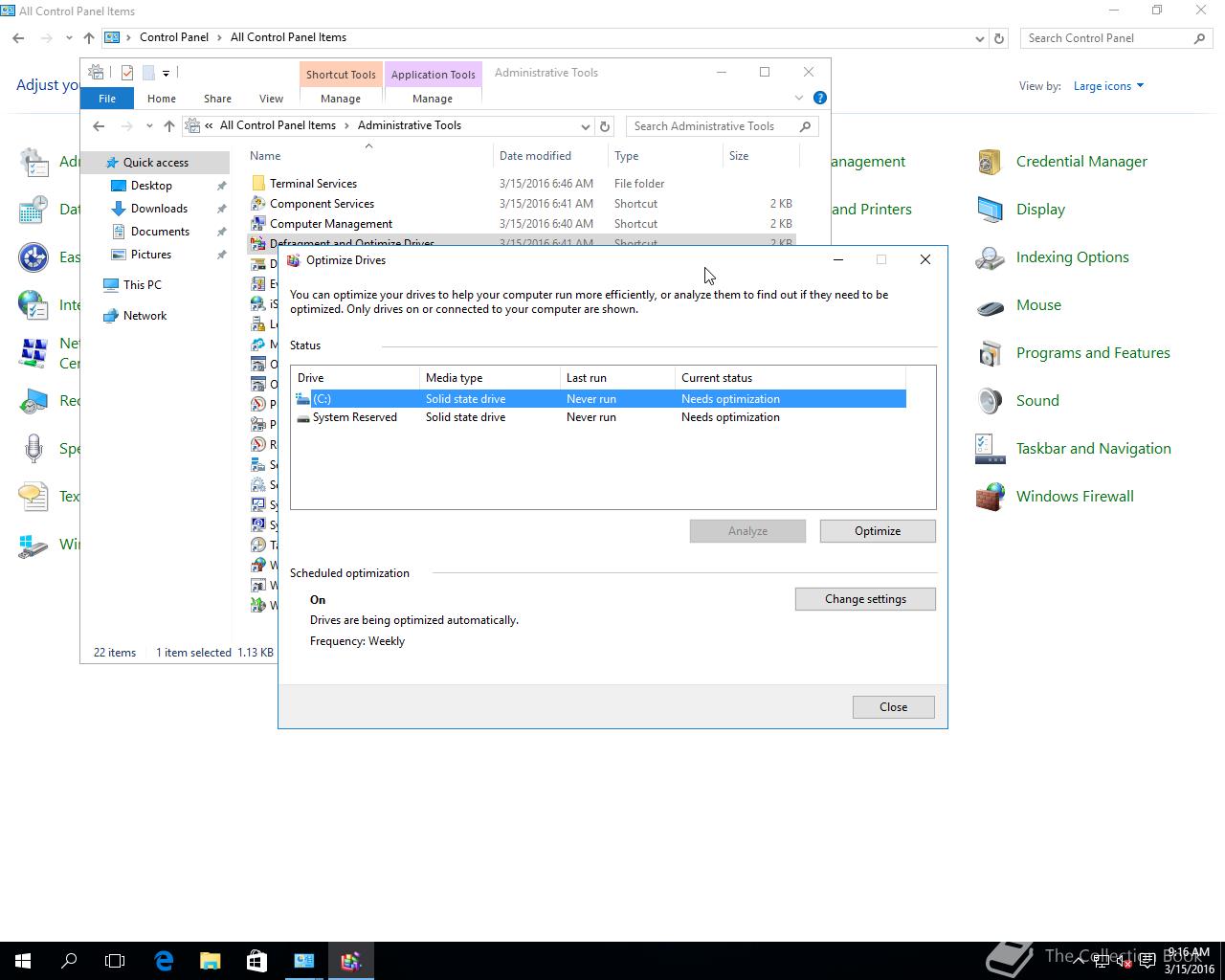Refresh the Control Panel address bar

coord(999,38)
